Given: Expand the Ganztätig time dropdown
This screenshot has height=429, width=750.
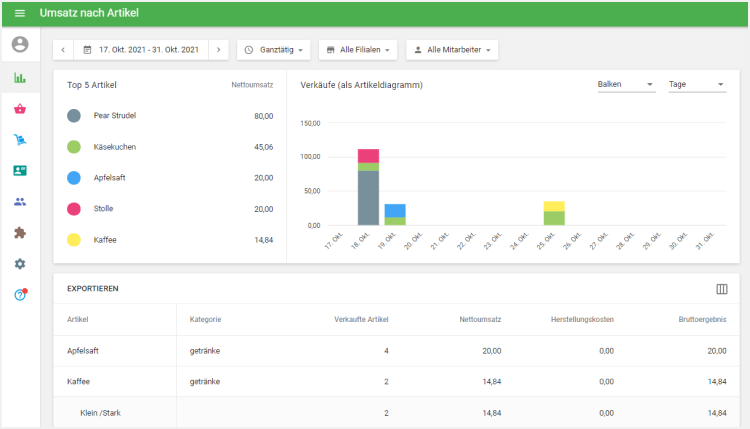Looking at the screenshot, I should click(275, 49).
